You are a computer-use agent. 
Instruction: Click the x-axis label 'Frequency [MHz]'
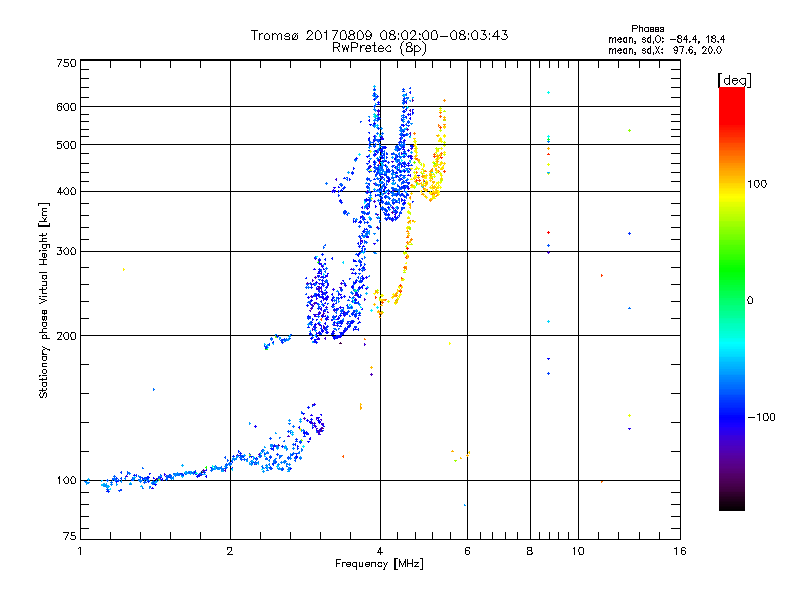(x=379, y=564)
